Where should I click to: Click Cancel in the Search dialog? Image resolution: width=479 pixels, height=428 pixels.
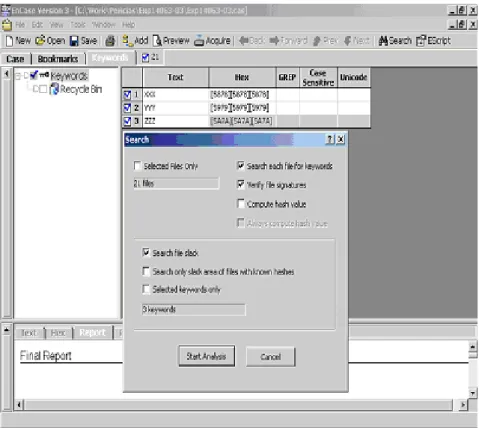click(x=270, y=357)
